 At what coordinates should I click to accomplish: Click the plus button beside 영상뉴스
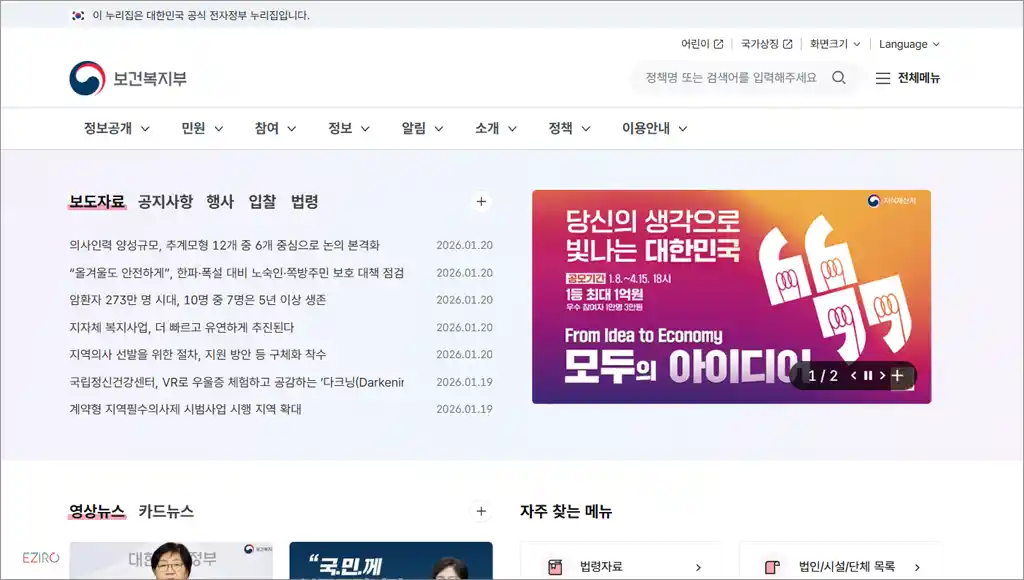click(x=481, y=510)
